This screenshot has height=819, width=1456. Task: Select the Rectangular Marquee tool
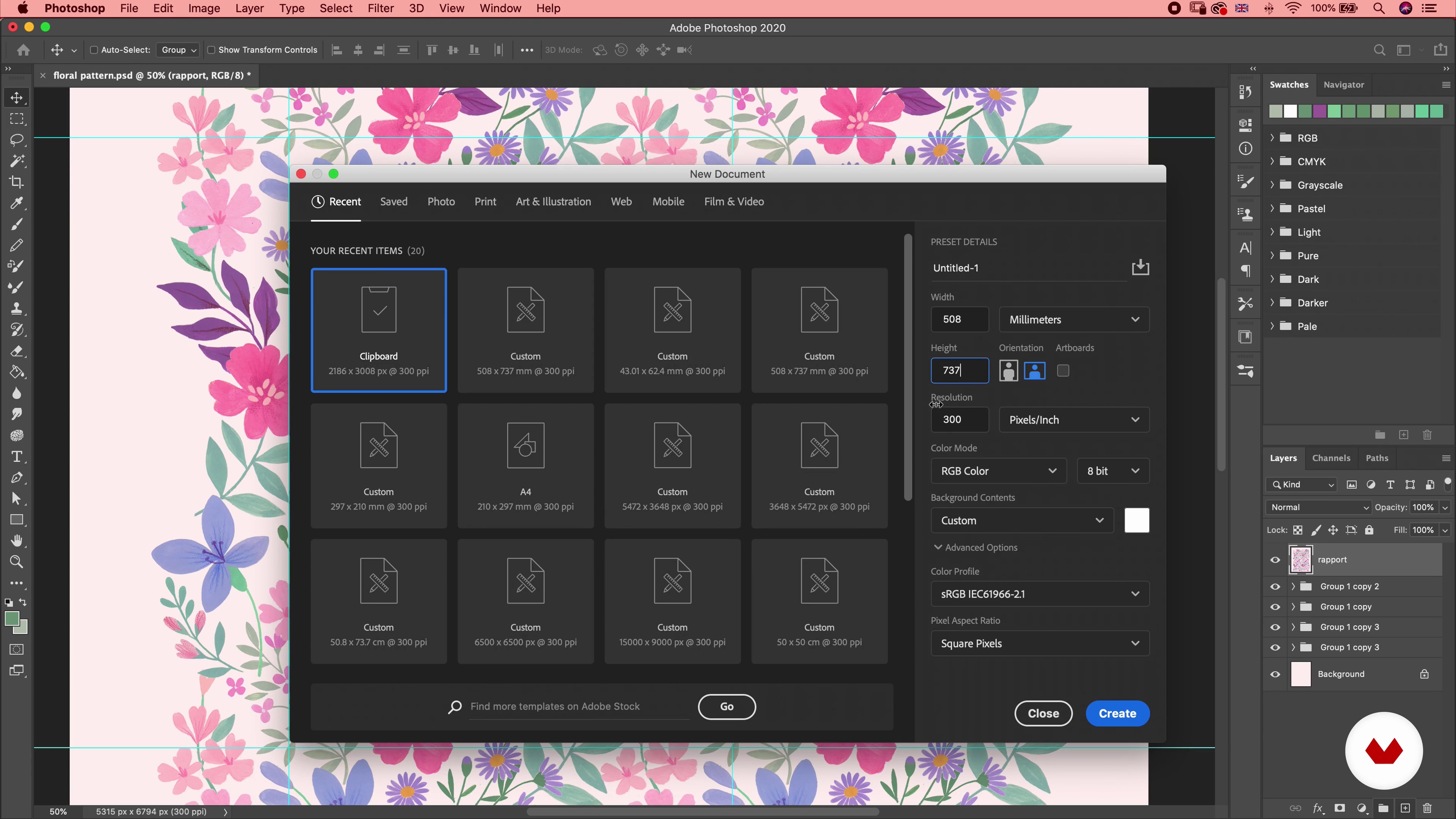(16, 119)
